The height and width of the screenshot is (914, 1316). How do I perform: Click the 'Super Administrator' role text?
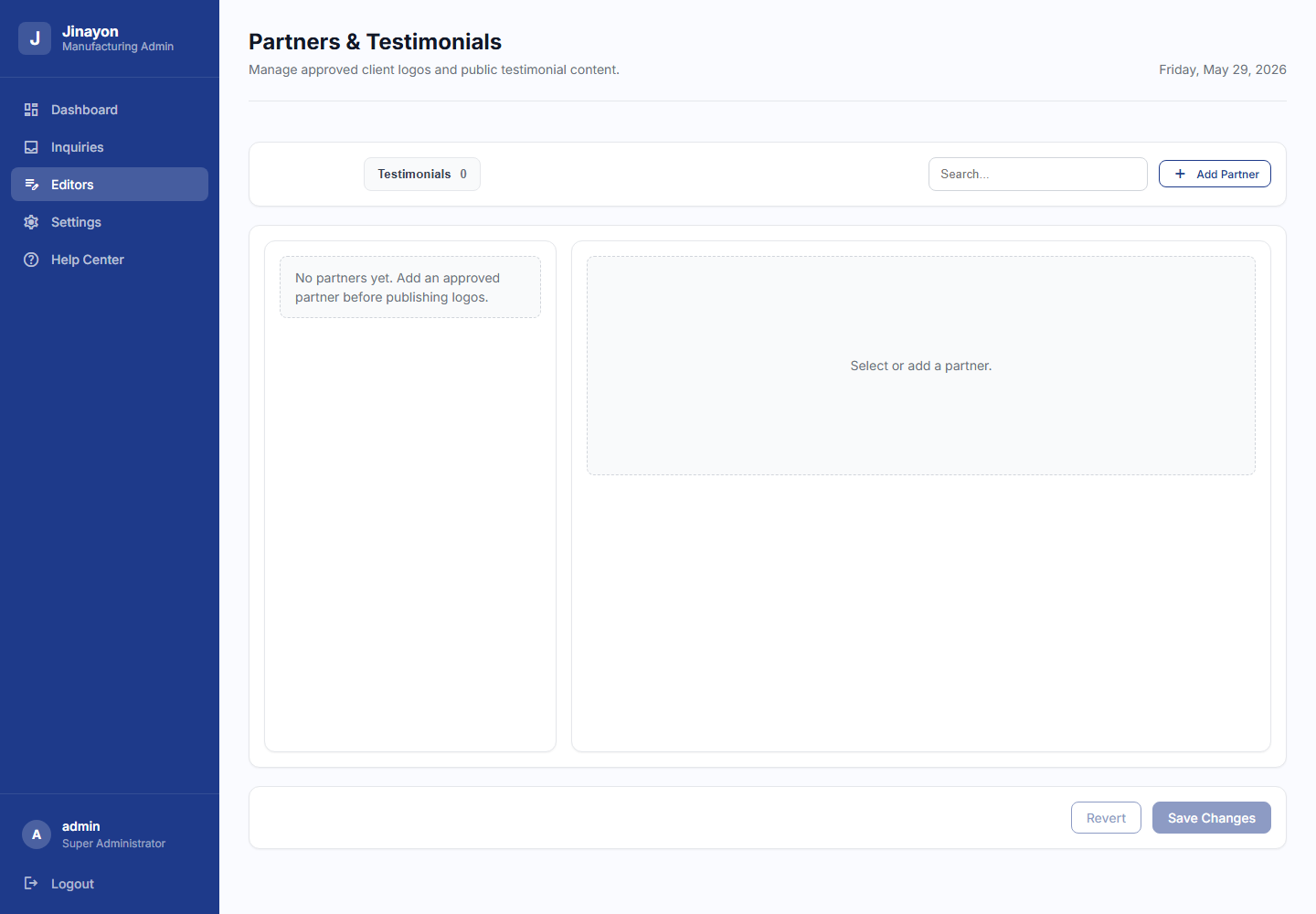coord(113,844)
